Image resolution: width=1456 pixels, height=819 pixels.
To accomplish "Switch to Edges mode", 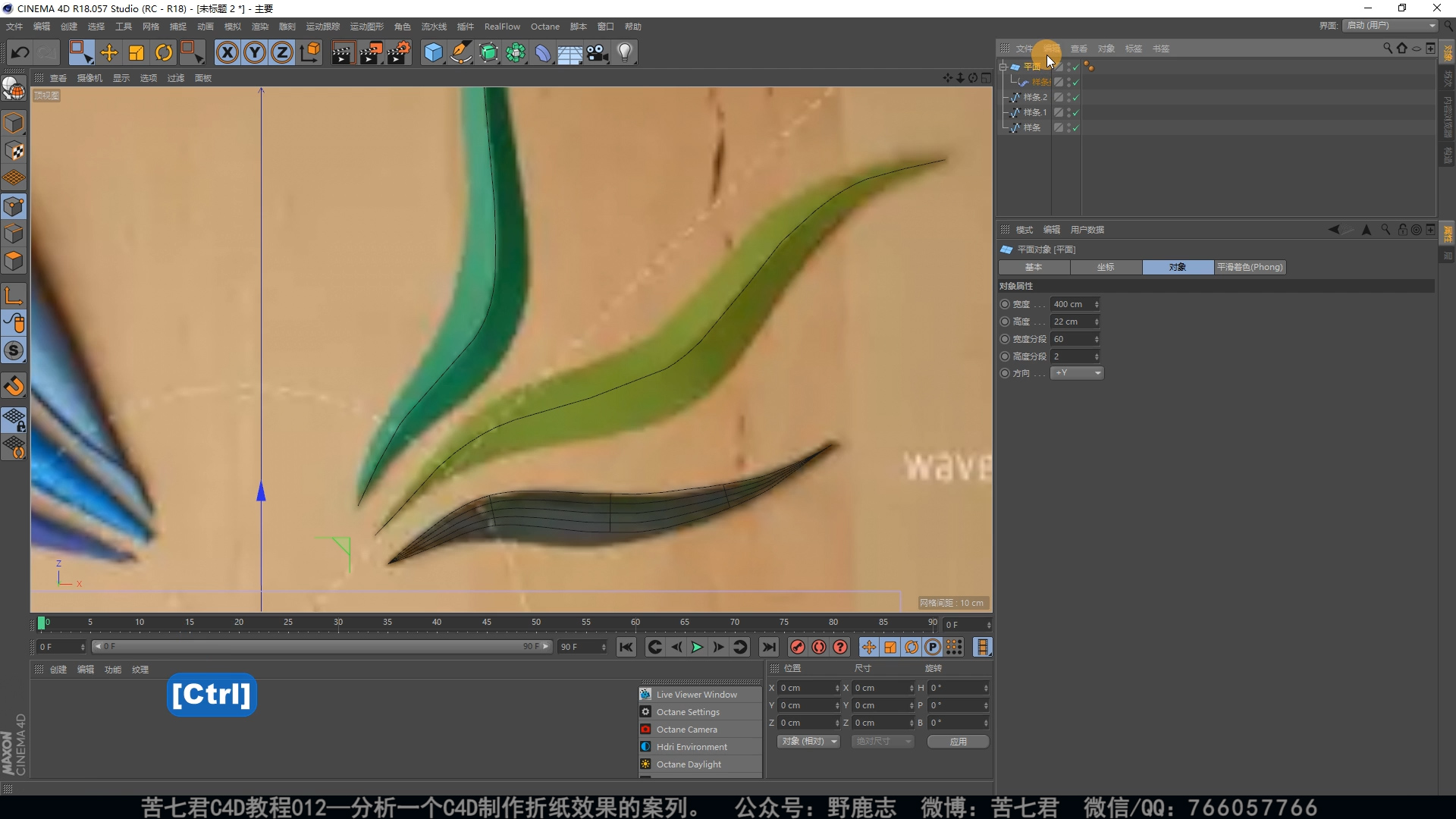I will 14,234.
